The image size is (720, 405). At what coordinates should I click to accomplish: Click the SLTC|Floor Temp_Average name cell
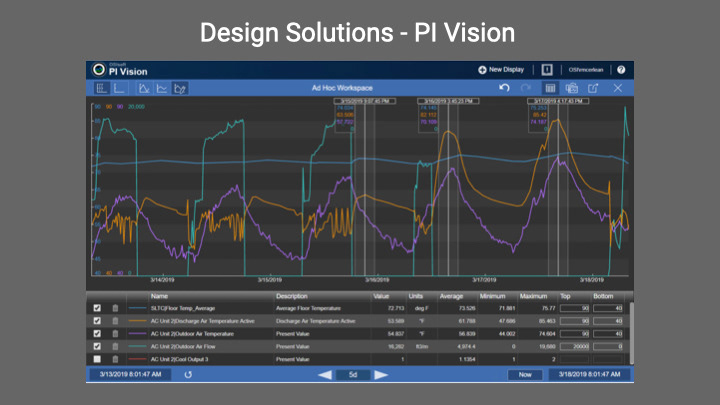(183, 308)
